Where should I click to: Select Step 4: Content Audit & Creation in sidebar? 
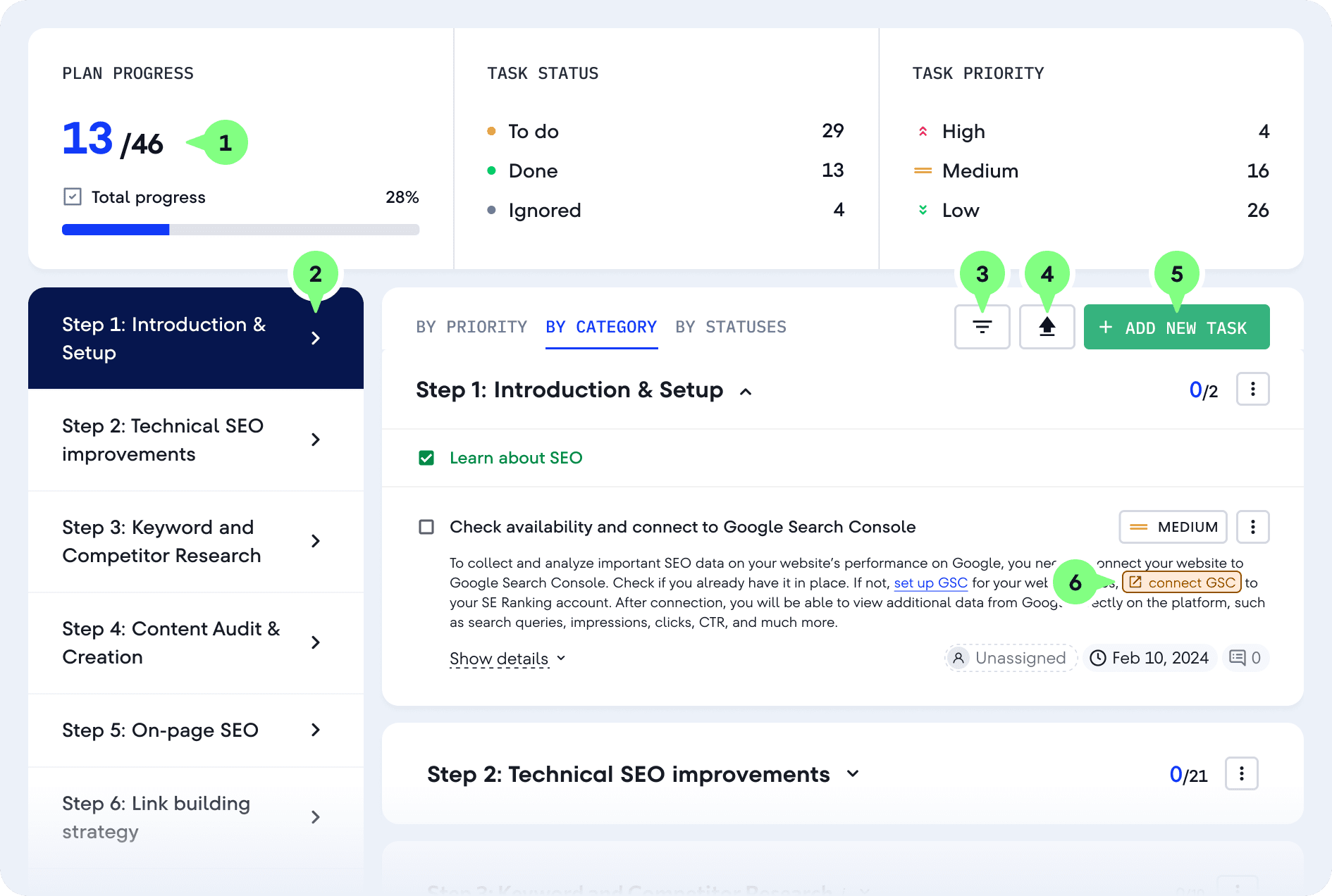[196, 642]
